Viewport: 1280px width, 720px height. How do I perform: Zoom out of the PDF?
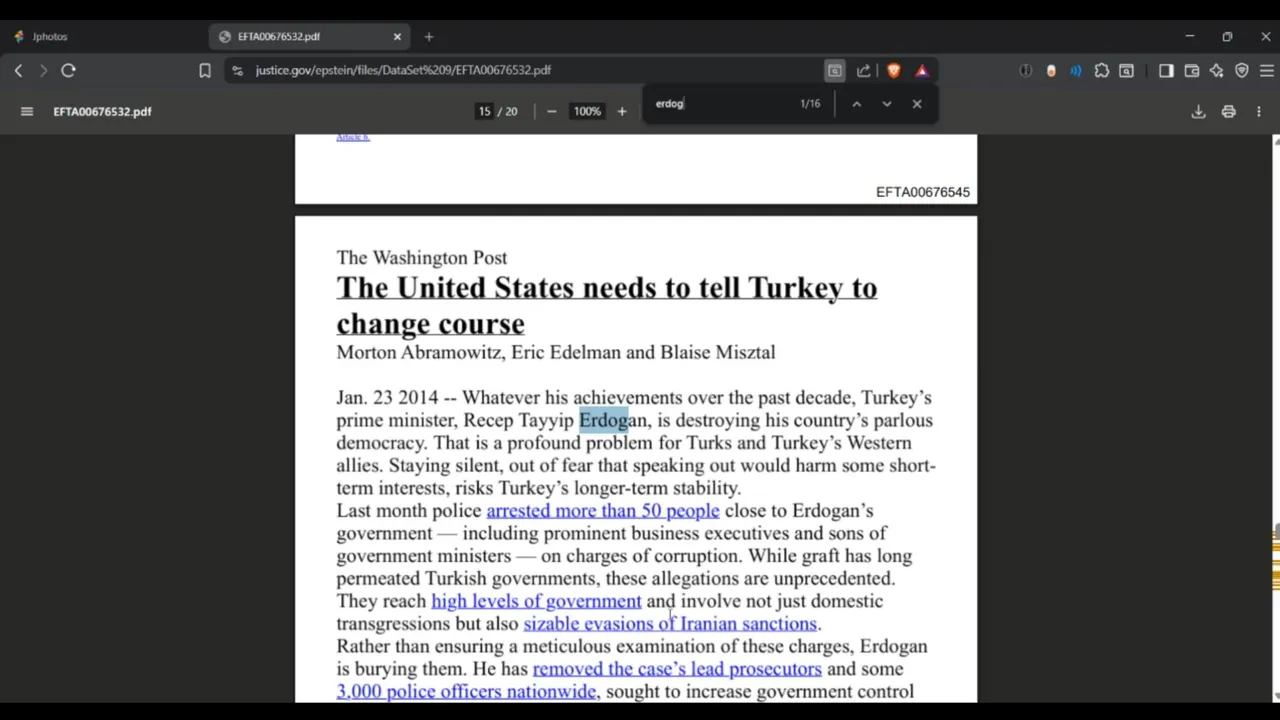coord(551,111)
